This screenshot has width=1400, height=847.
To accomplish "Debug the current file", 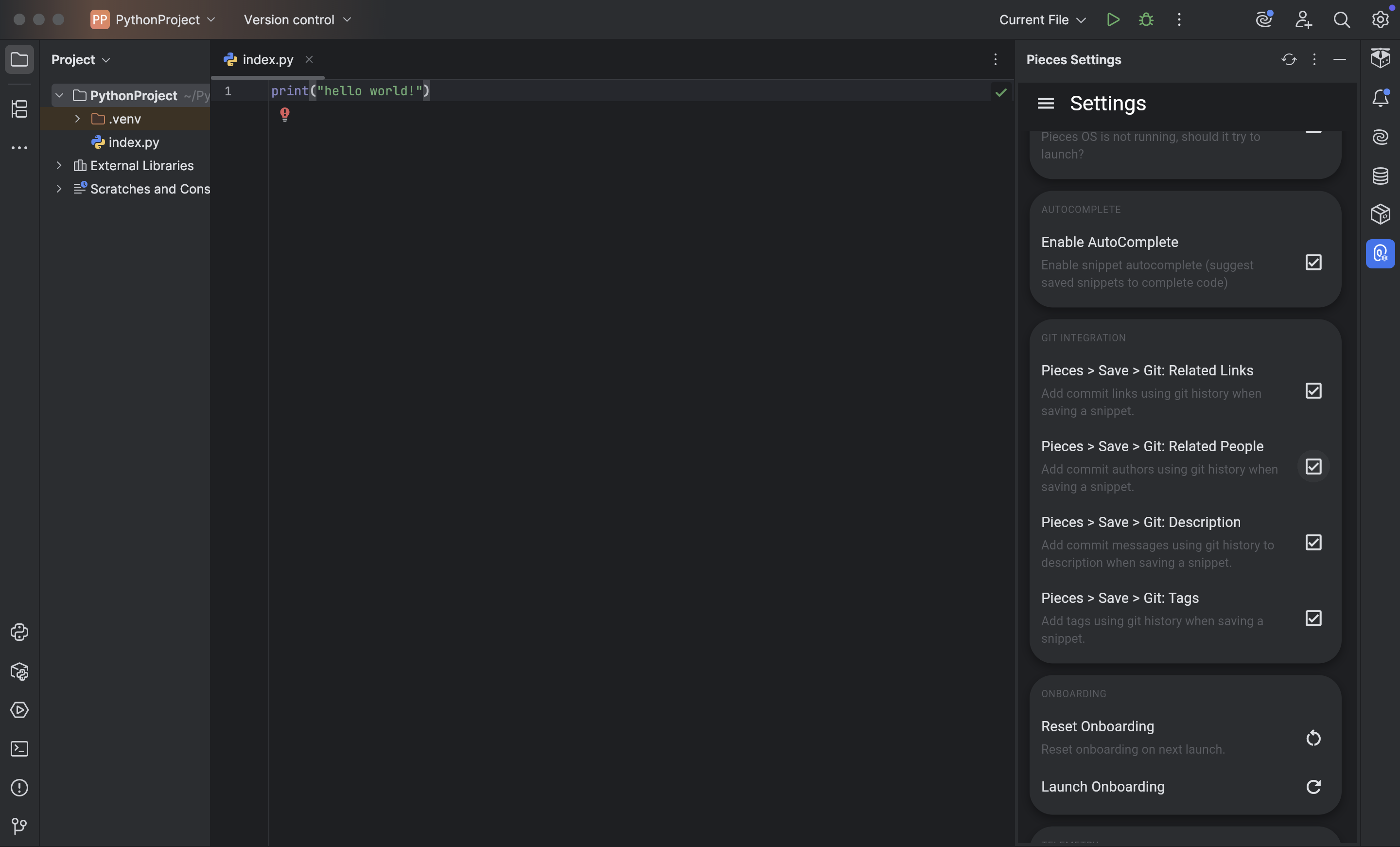I will click(1146, 20).
